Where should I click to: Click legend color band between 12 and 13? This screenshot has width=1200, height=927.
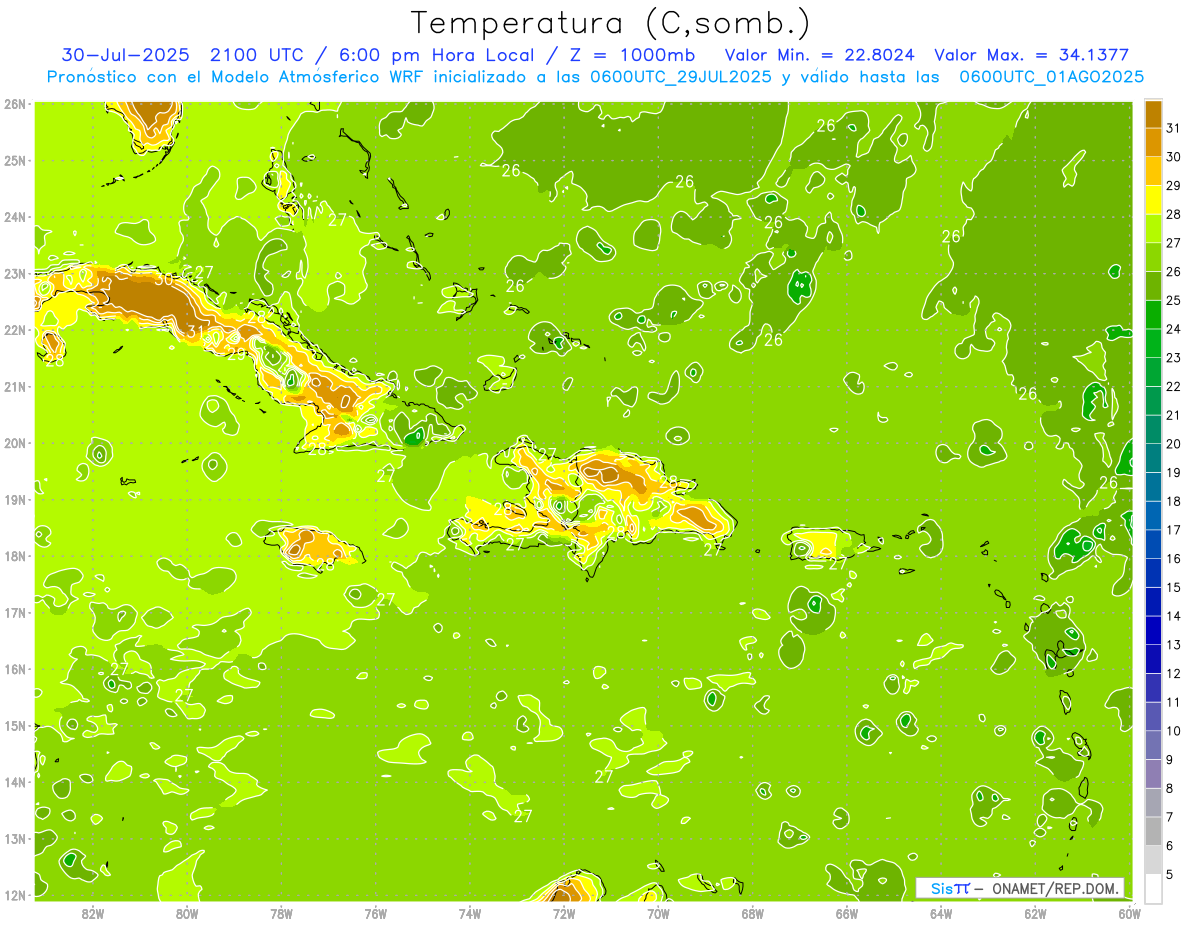[x=1154, y=659]
